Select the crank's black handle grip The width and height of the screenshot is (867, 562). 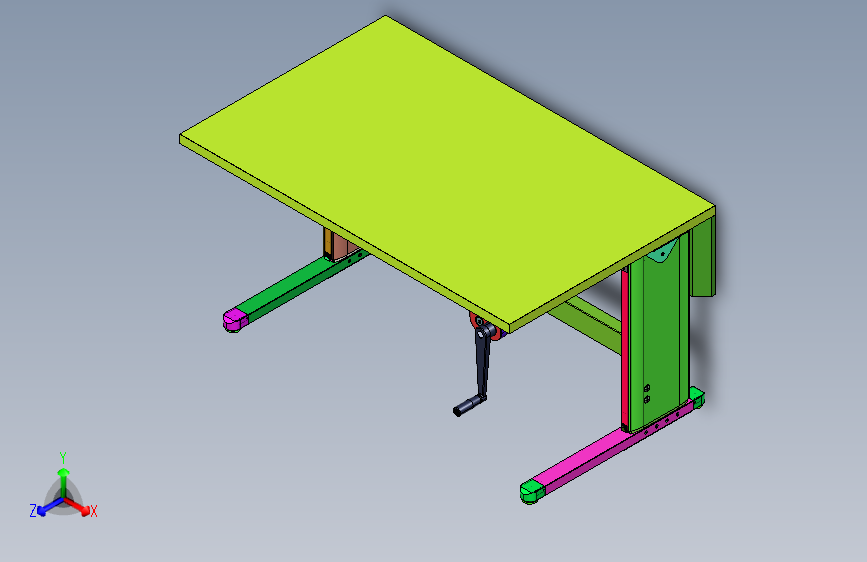click(x=467, y=407)
